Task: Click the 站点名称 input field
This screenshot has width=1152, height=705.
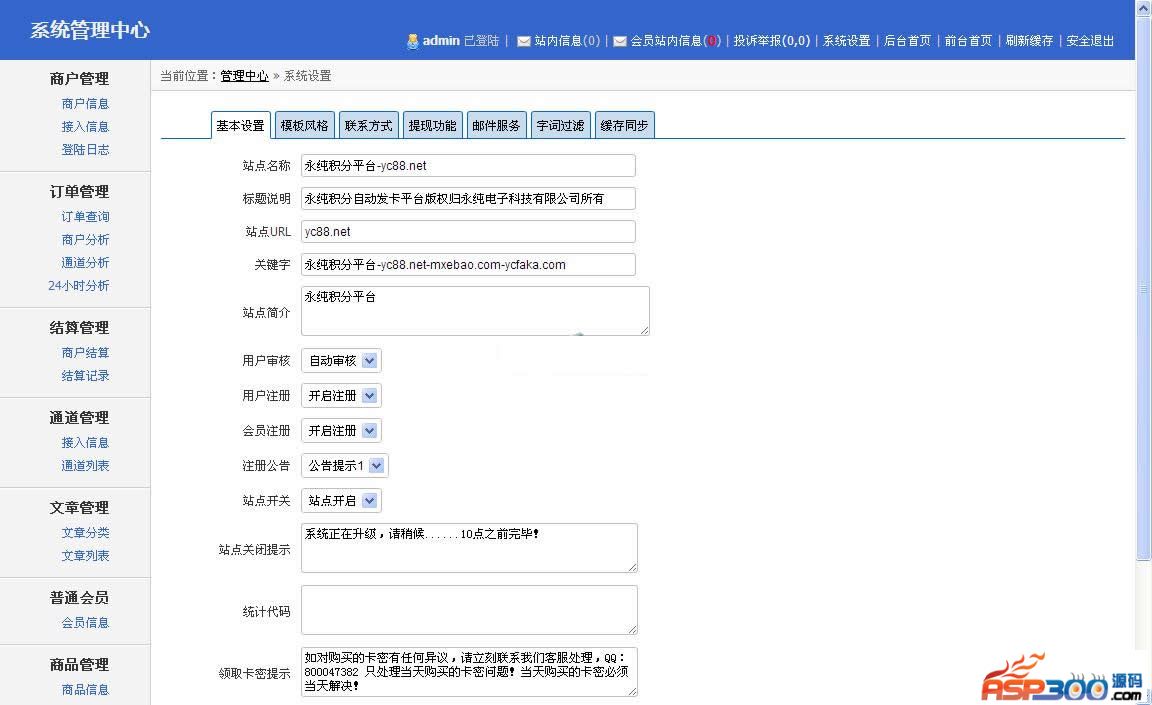Action: coord(468,166)
